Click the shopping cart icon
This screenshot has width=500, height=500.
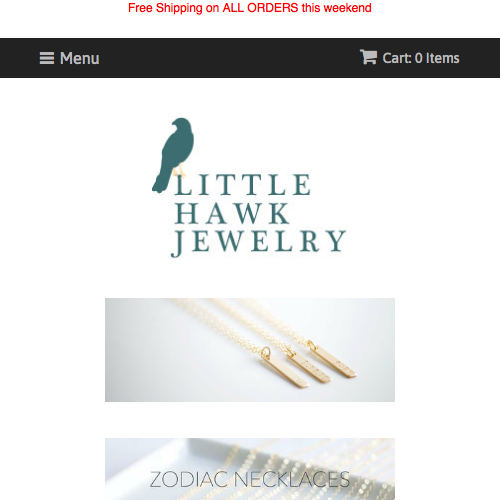(x=368, y=57)
